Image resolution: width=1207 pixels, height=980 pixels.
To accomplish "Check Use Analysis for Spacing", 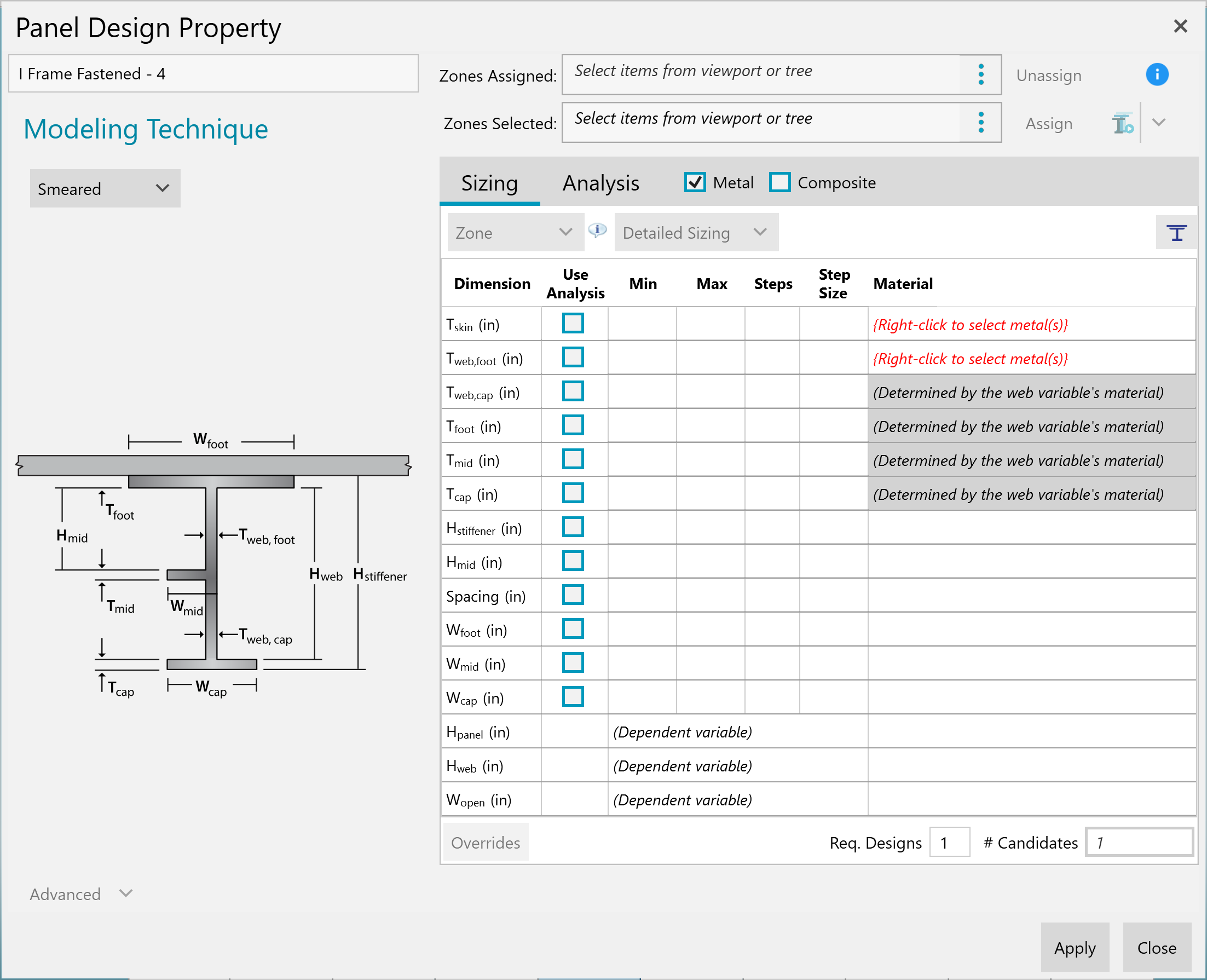I will pyautogui.click(x=573, y=595).
